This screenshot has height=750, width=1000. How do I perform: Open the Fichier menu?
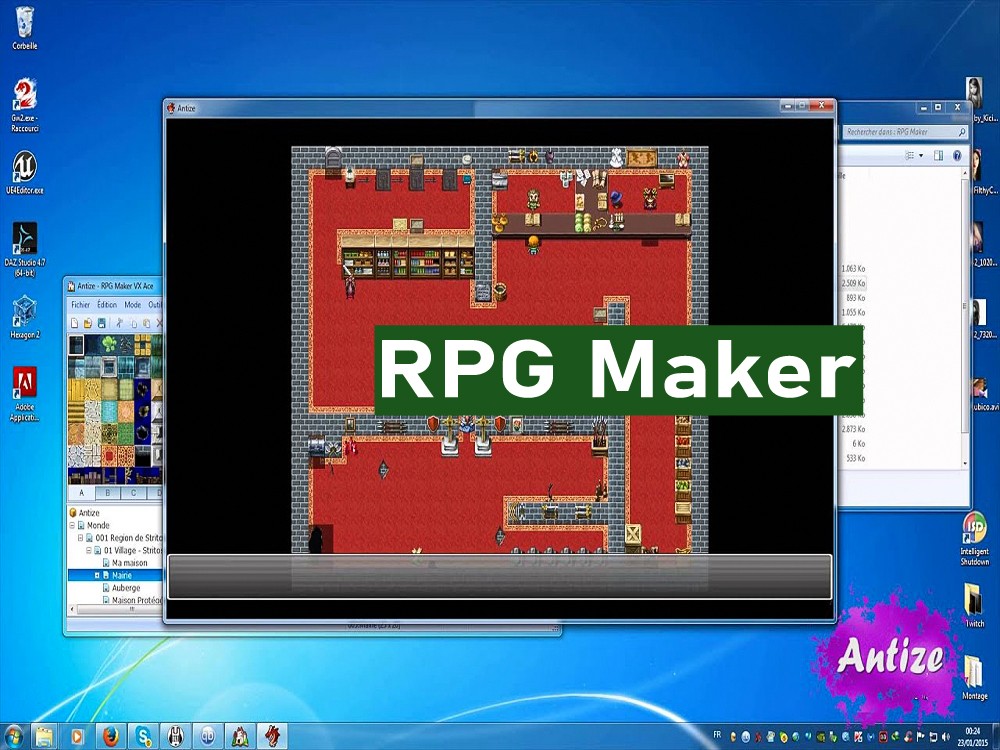pyautogui.click(x=80, y=305)
